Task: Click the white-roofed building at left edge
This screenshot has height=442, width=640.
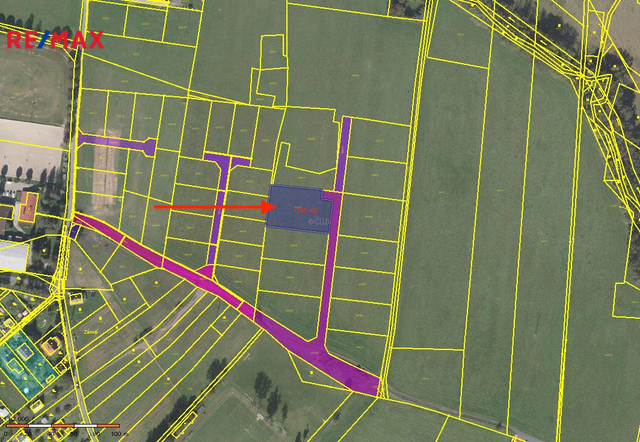Action: pos(12,256)
